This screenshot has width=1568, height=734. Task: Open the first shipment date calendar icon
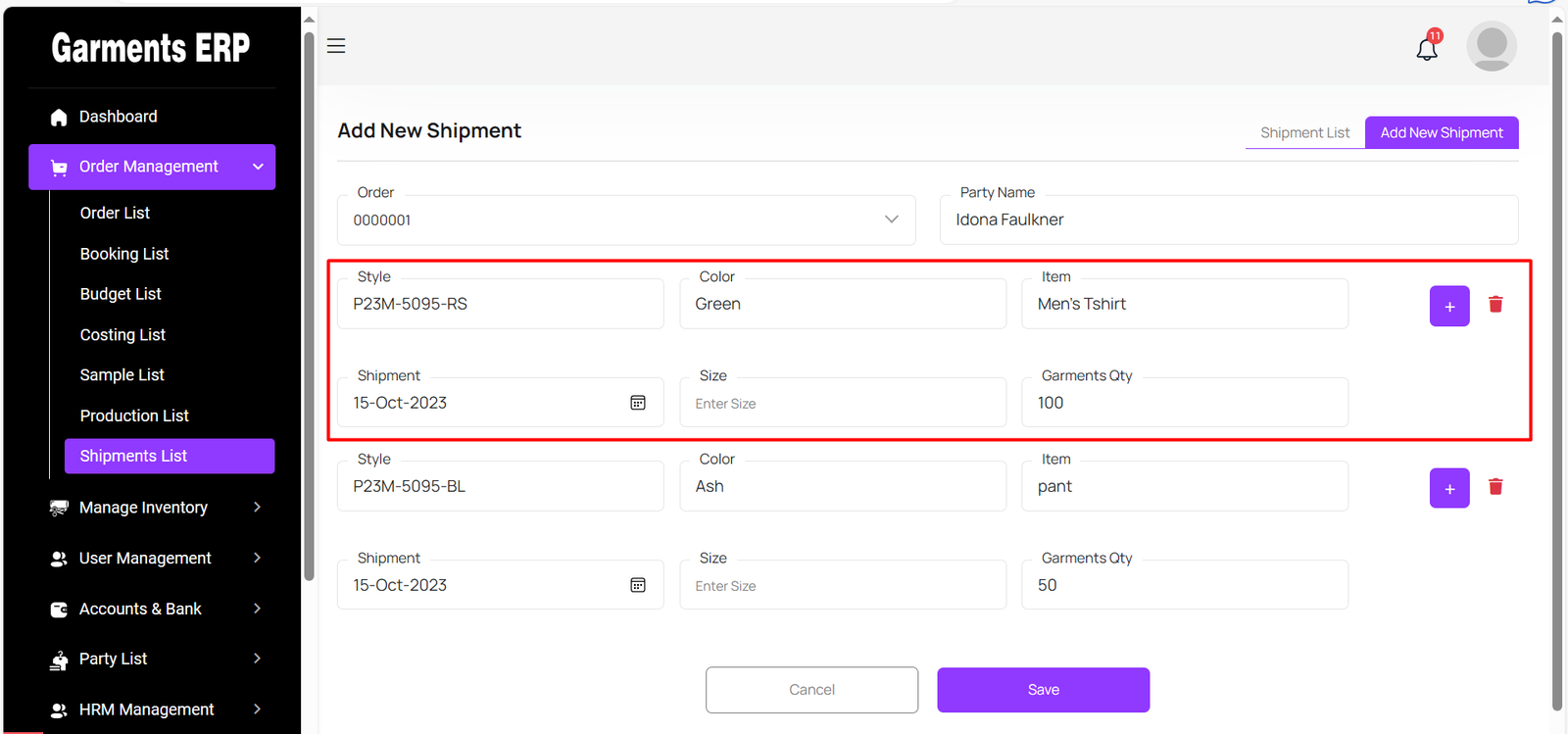(638, 403)
